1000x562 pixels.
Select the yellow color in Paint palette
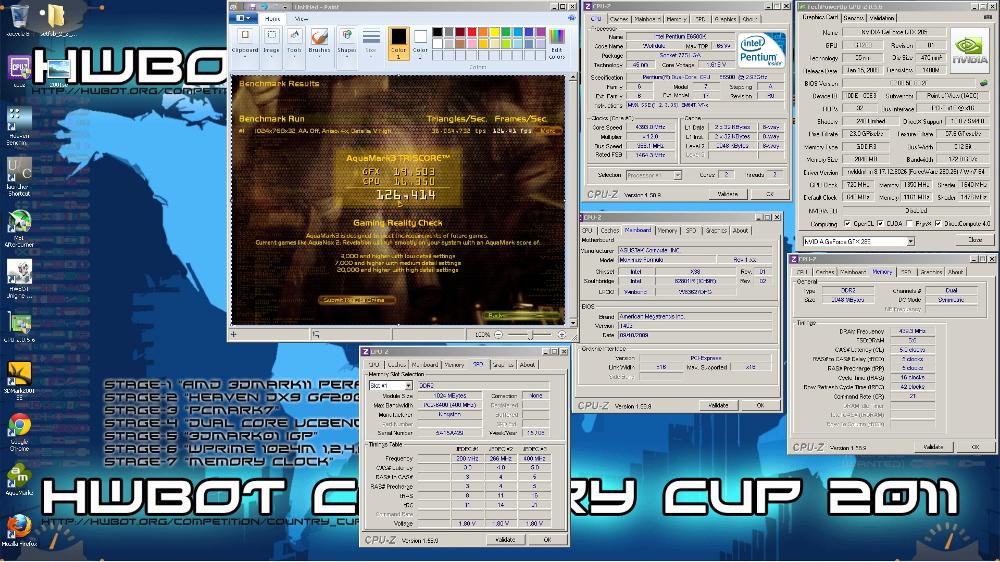[494, 32]
